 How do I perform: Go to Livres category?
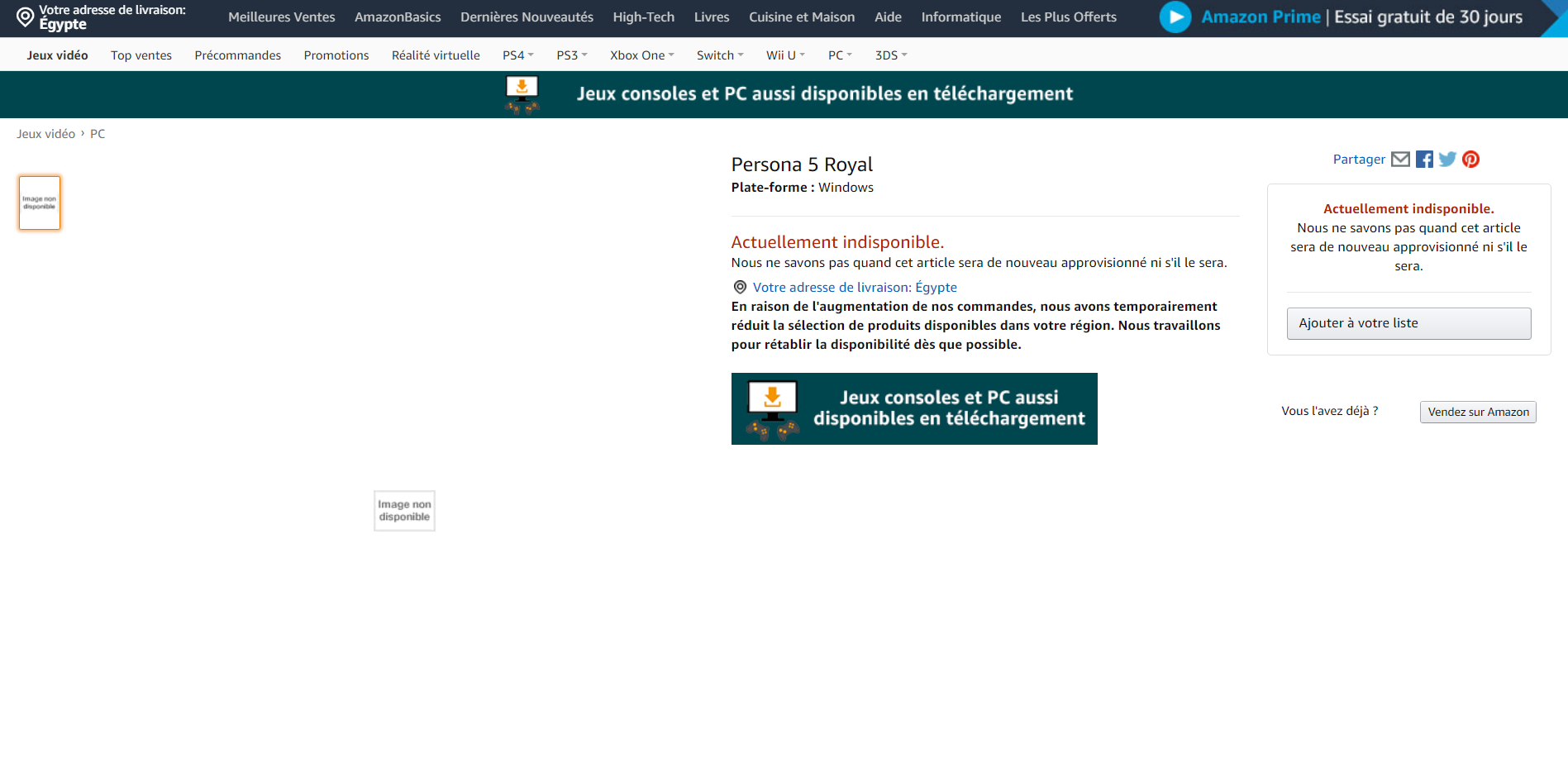pos(712,17)
